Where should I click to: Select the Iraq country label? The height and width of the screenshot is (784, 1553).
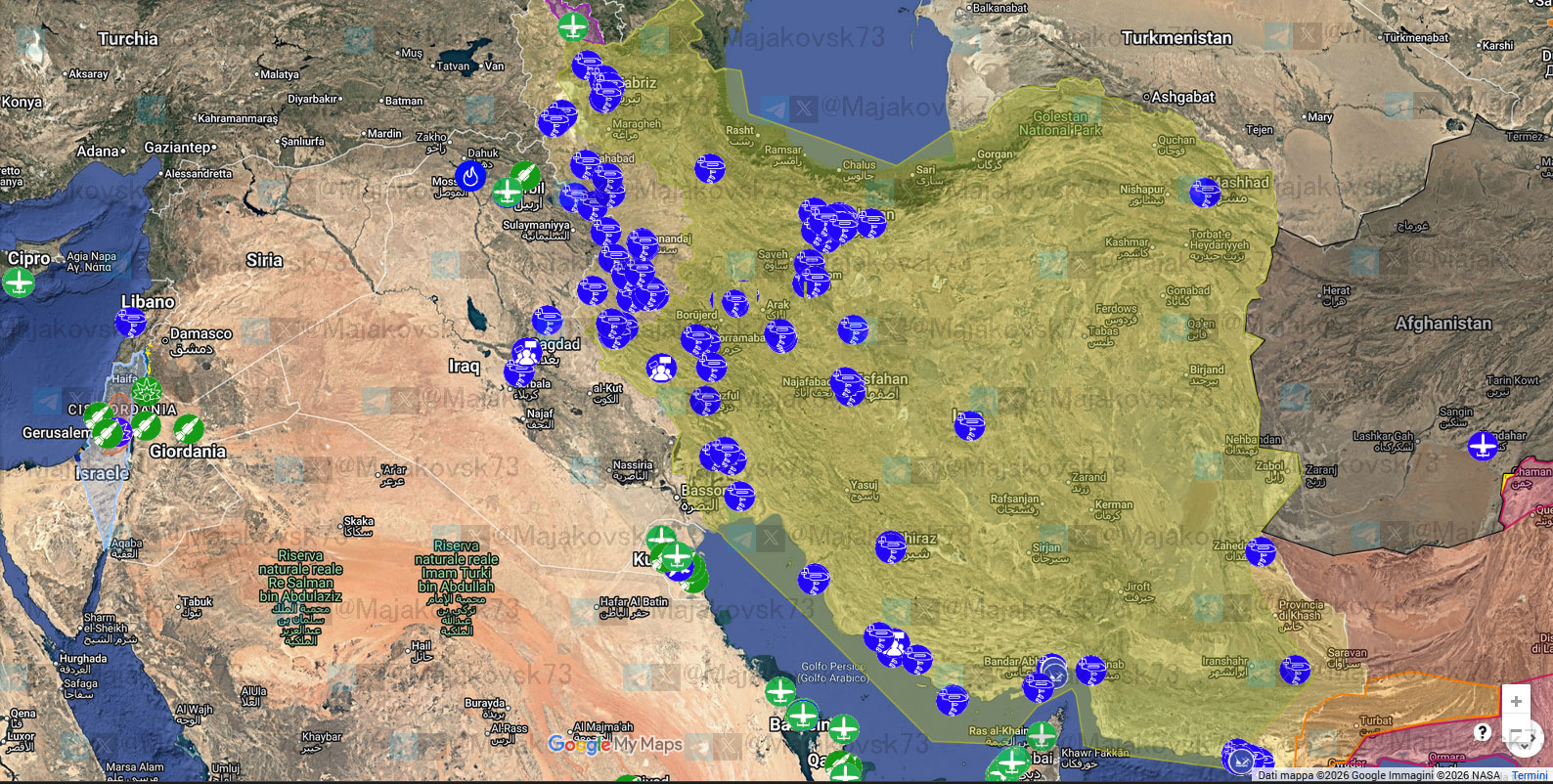(x=465, y=366)
